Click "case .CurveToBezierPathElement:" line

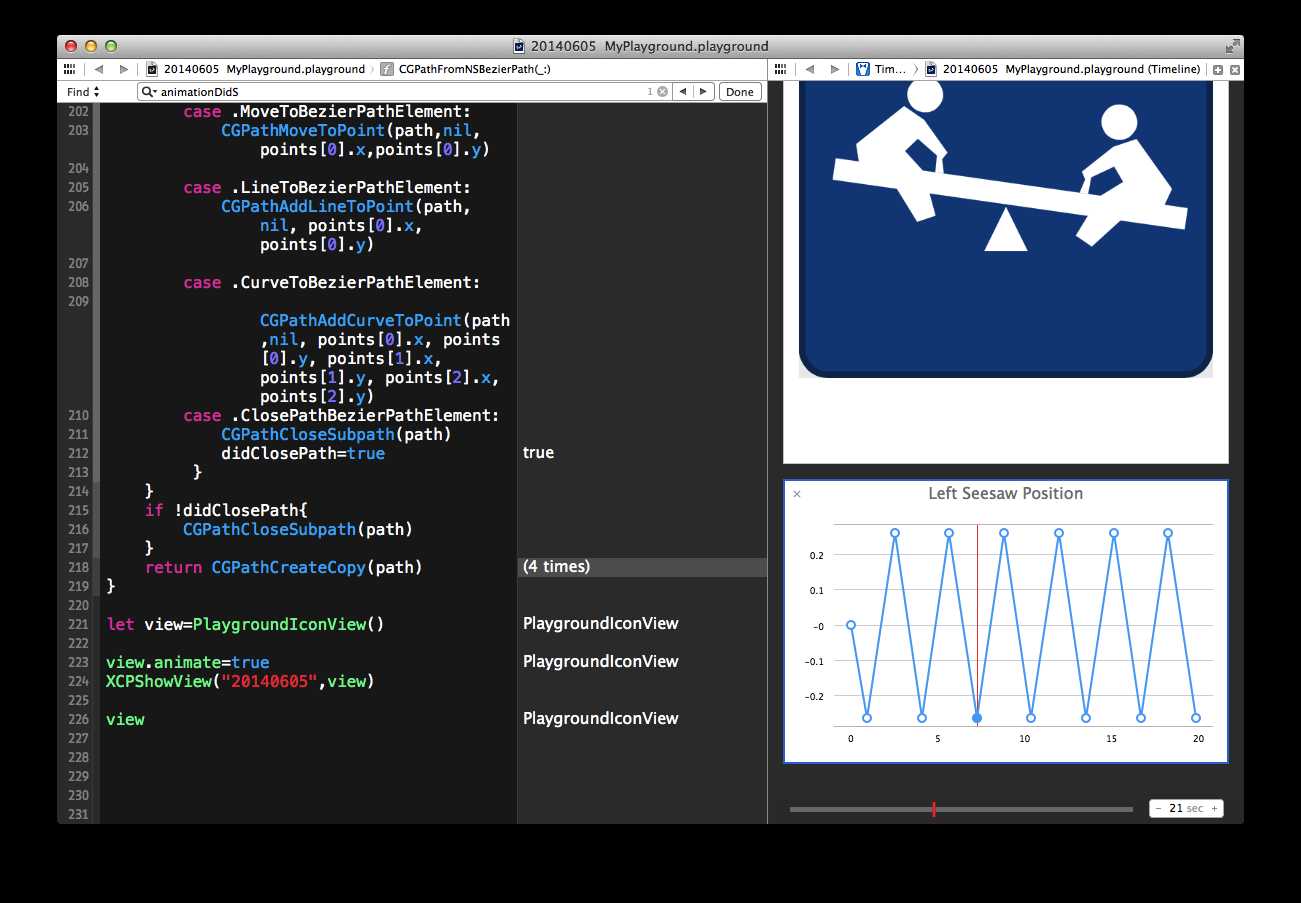click(x=331, y=283)
